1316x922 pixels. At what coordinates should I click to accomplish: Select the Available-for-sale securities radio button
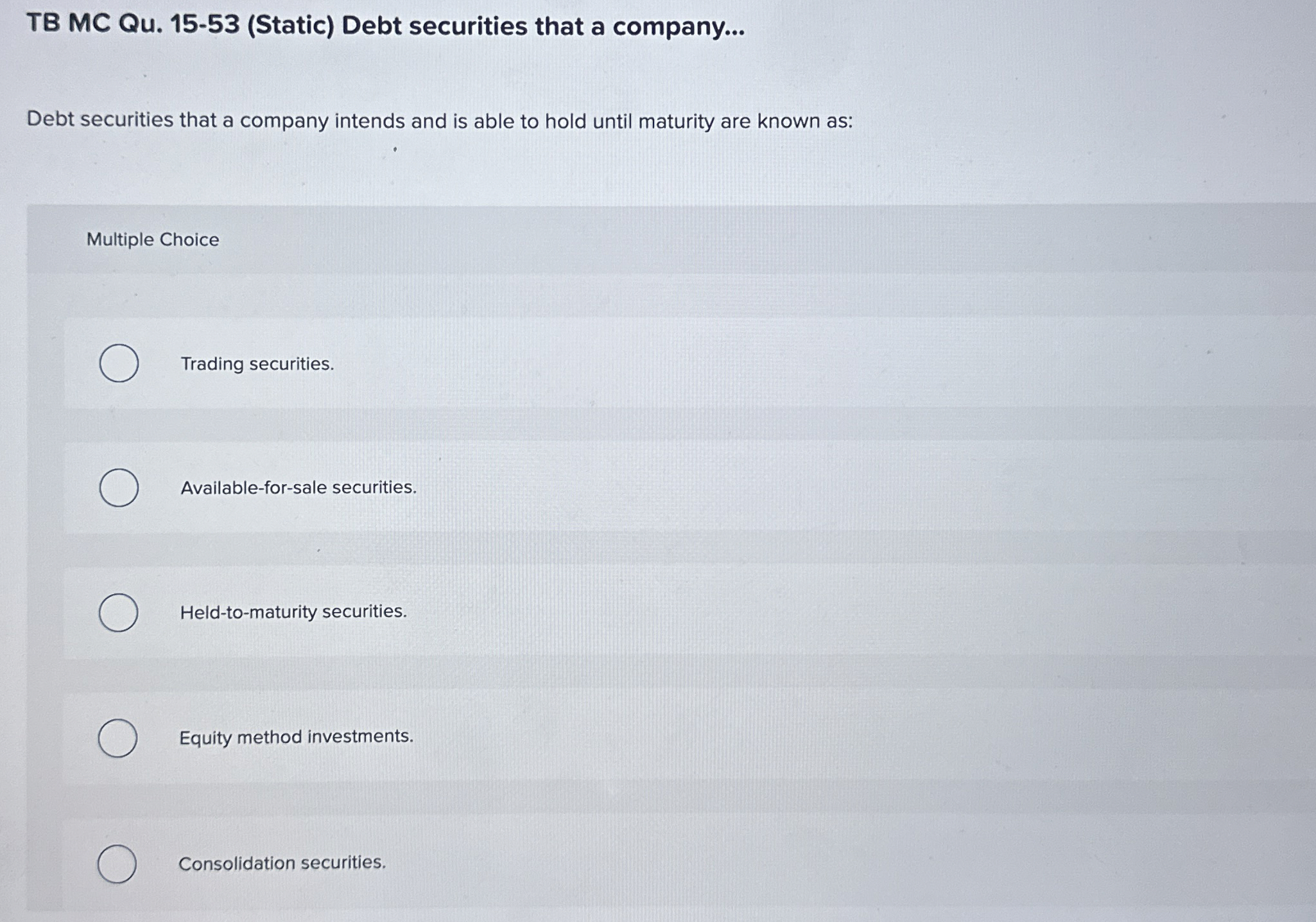click(119, 488)
